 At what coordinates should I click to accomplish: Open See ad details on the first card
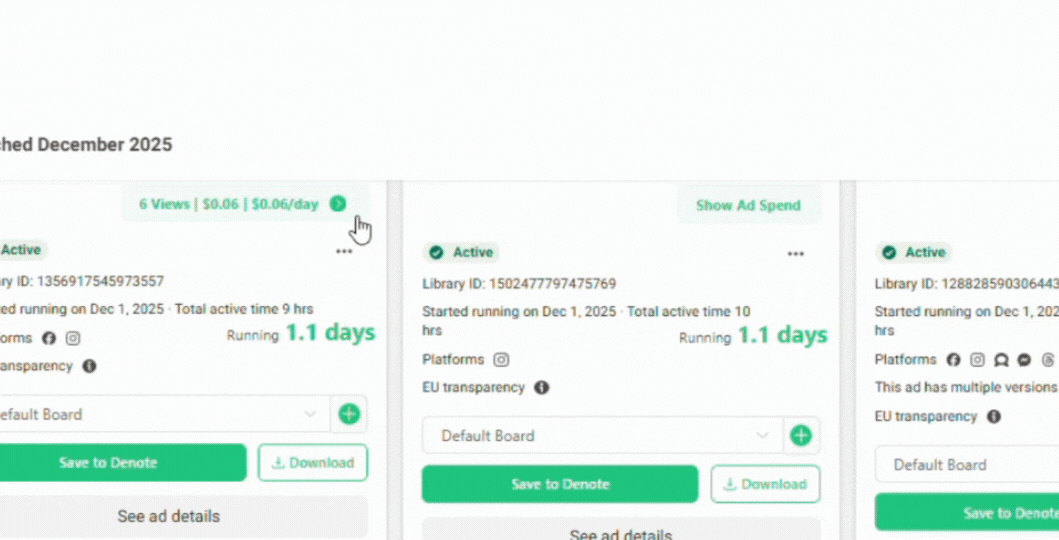168,517
